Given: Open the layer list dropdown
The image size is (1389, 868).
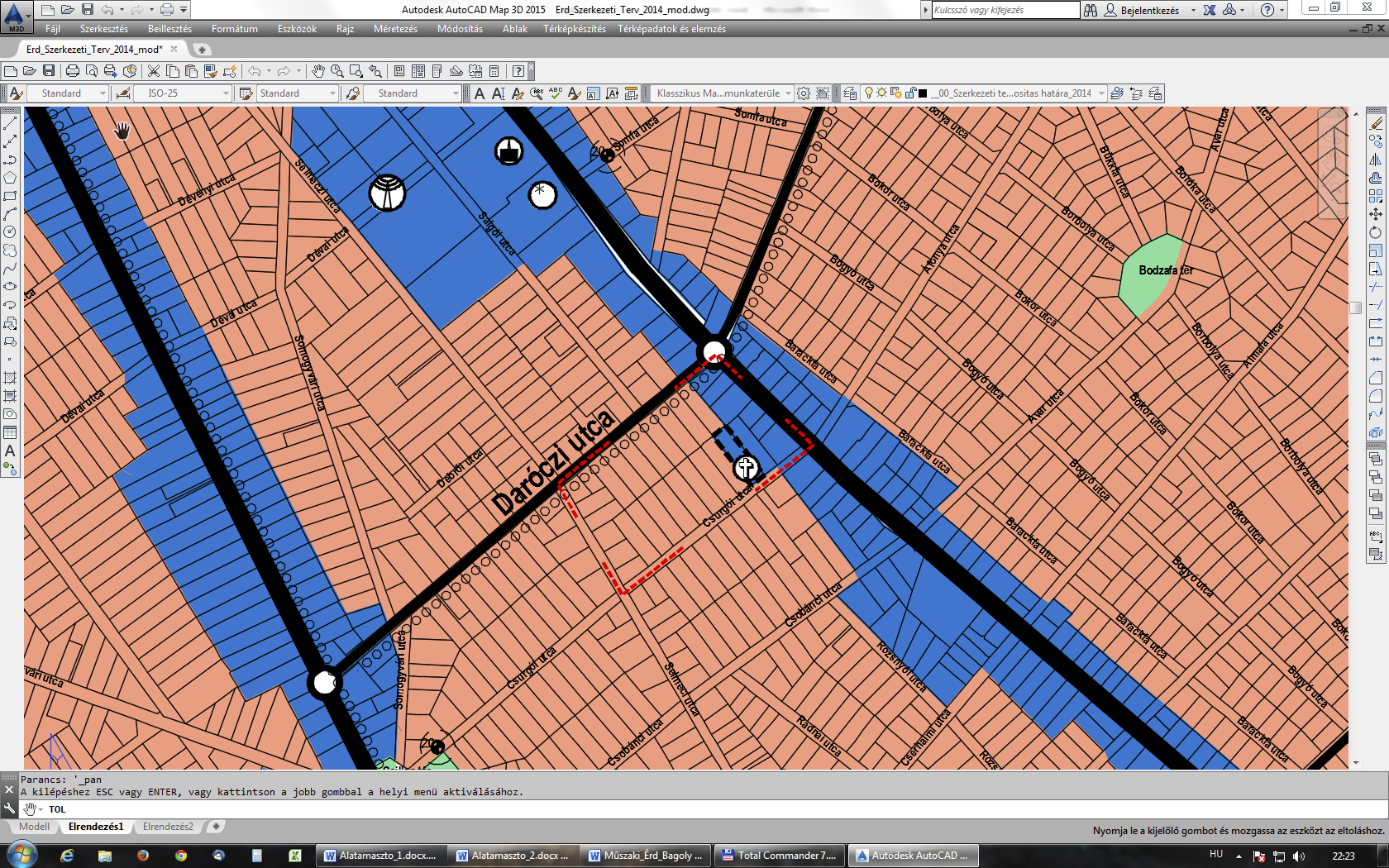Looking at the screenshot, I should coord(1101,93).
